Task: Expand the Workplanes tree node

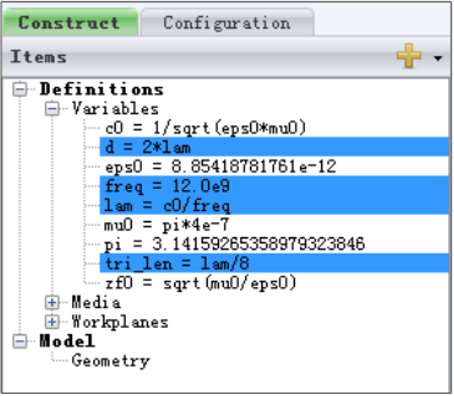Action: [x=52, y=322]
